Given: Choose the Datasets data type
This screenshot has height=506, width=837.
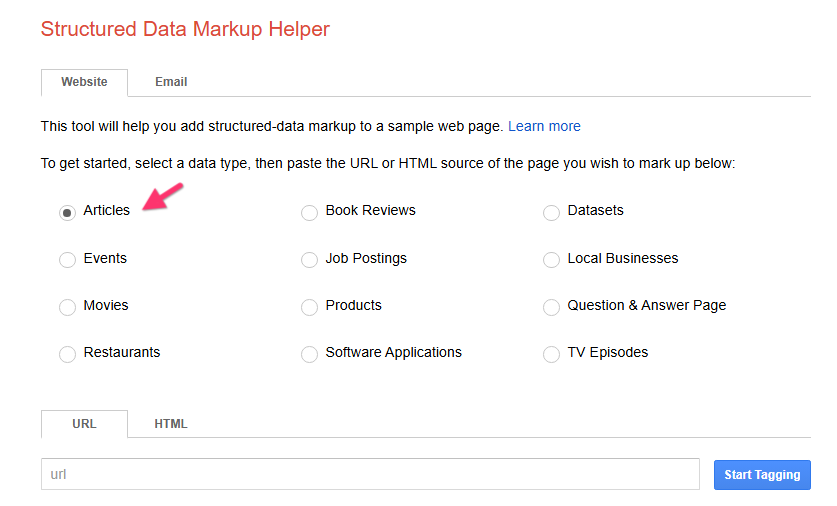Looking at the screenshot, I should 551,212.
